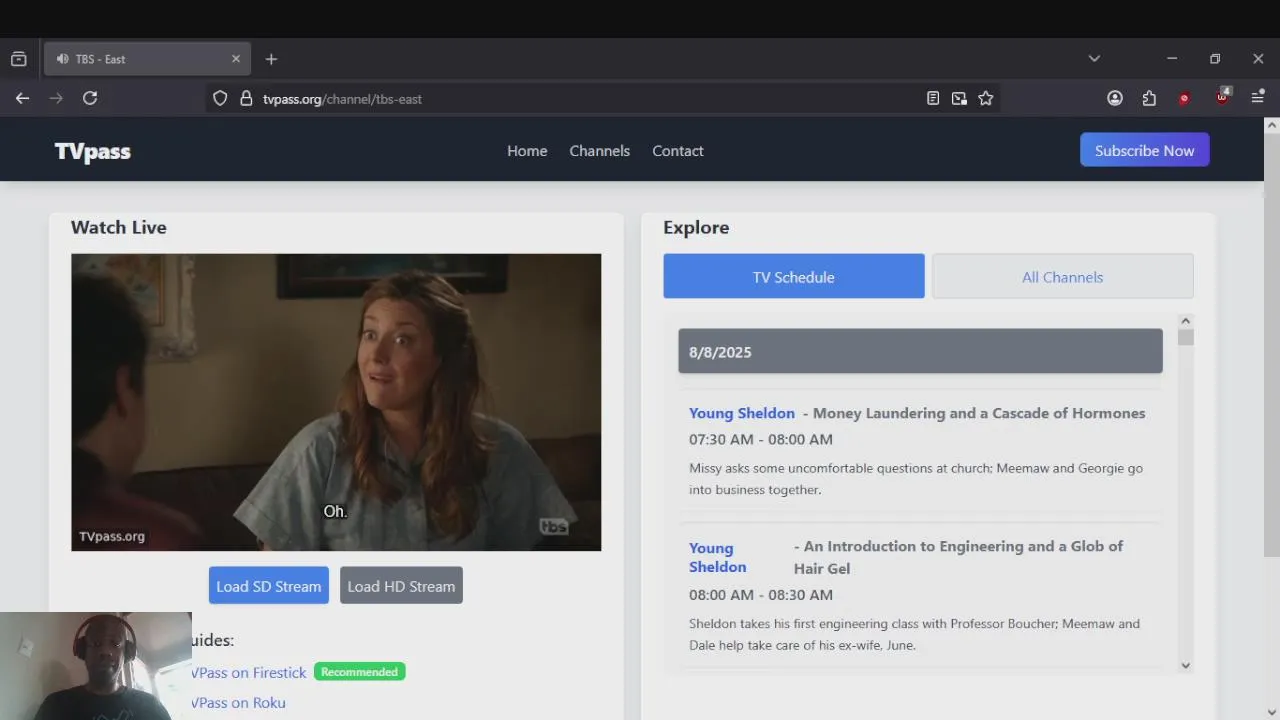Reload the page with the refresh icon

[90, 98]
